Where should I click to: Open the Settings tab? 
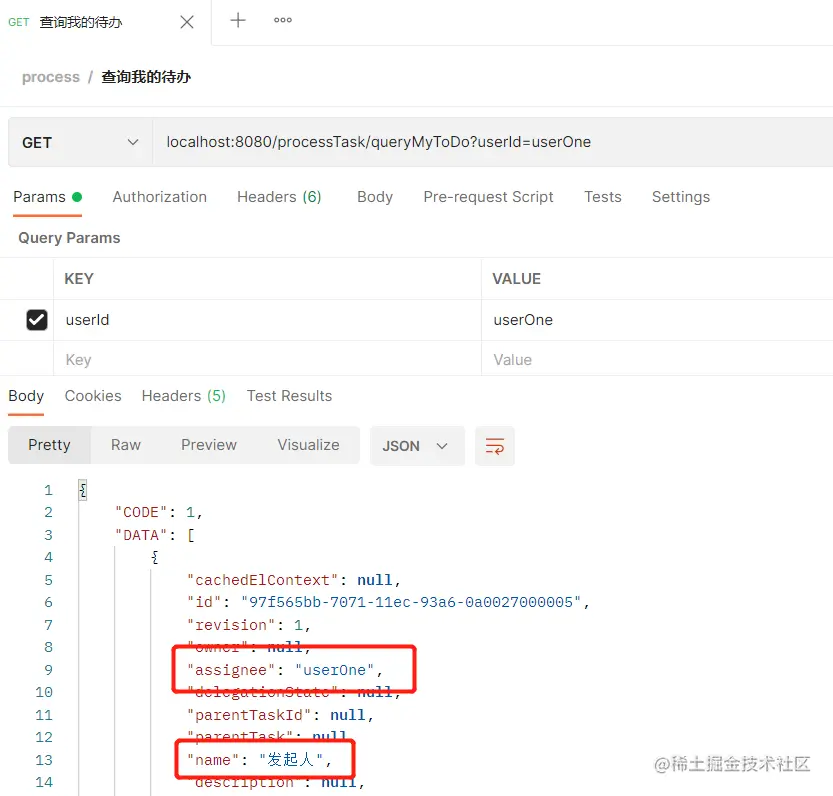(x=681, y=197)
